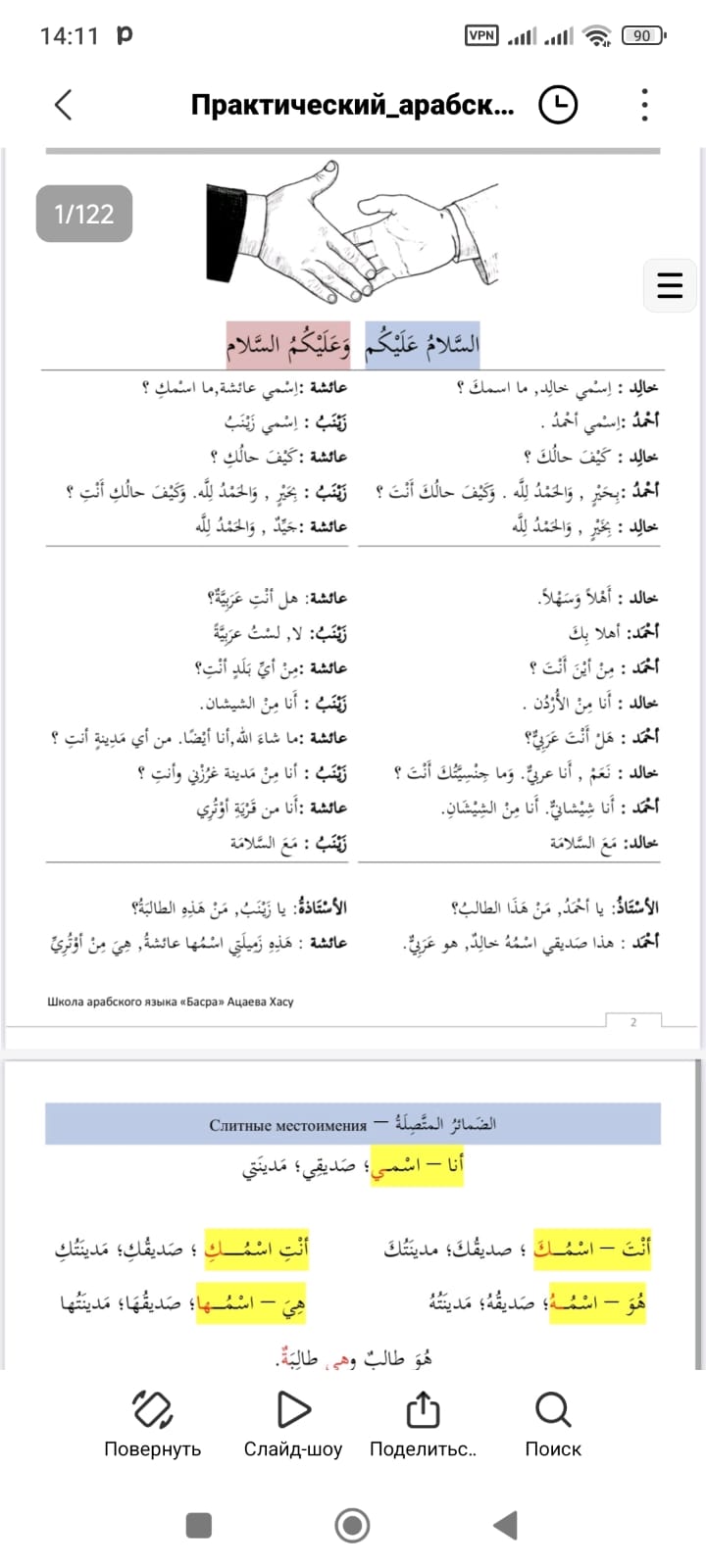706x1568 pixels.
Task: Tap the Школа арабского языка «Басра» footer text
Action: click(171, 1002)
